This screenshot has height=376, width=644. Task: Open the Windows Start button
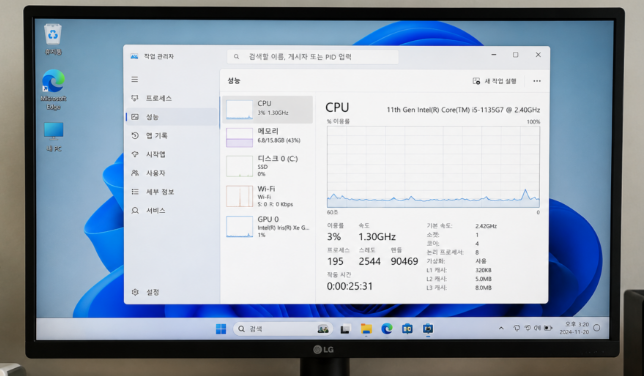[x=221, y=329]
